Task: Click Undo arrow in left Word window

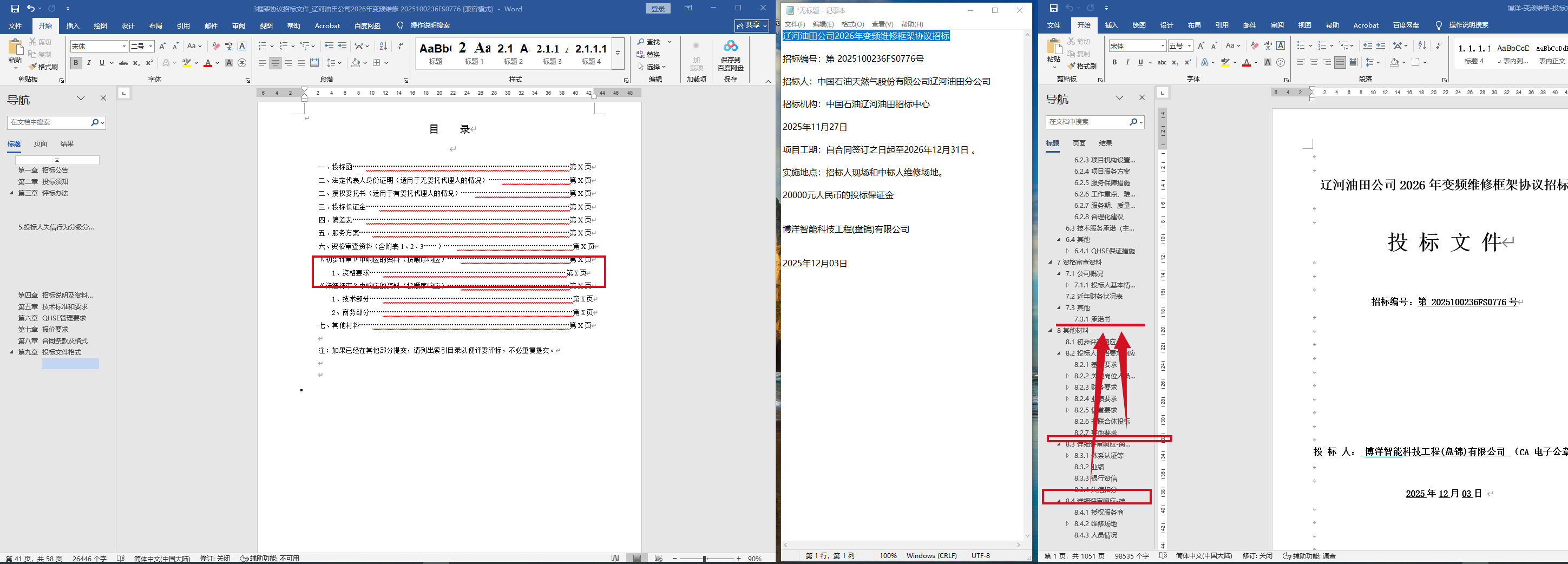Action: point(31,9)
